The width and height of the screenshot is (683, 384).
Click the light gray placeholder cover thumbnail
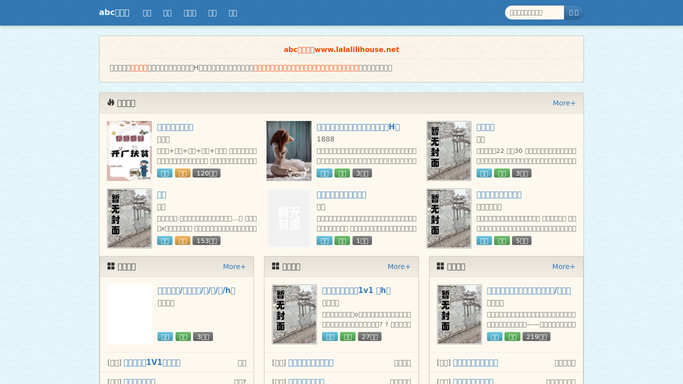click(289, 219)
